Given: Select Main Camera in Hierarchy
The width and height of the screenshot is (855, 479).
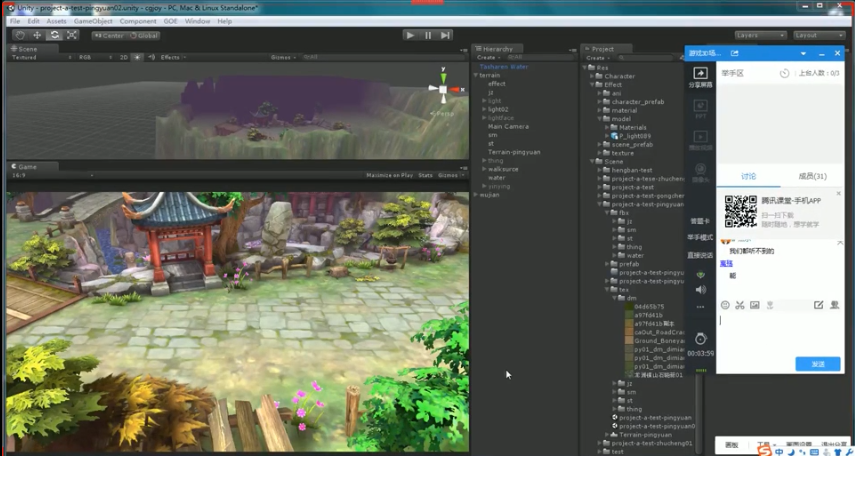Looking at the screenshot, I should [x=508, y=127].
